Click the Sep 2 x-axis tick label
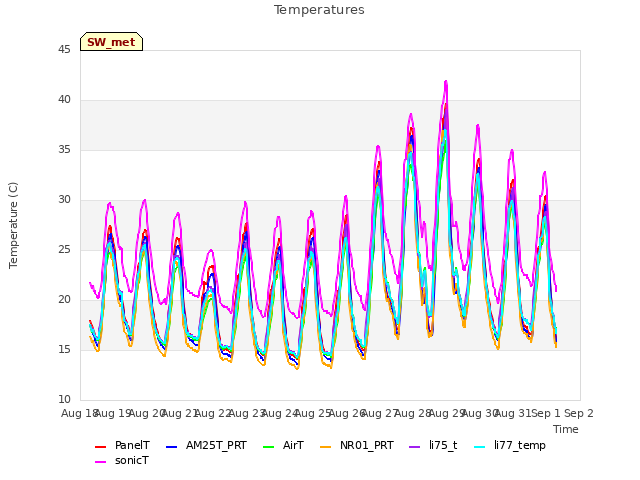This screenshot has height=480, width=640. [579, 413]
